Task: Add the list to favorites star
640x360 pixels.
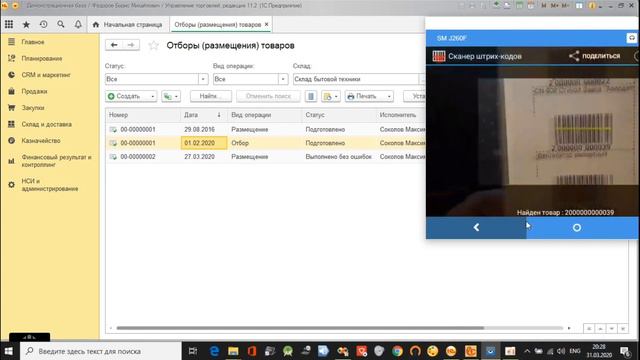Action: point(153,45)
